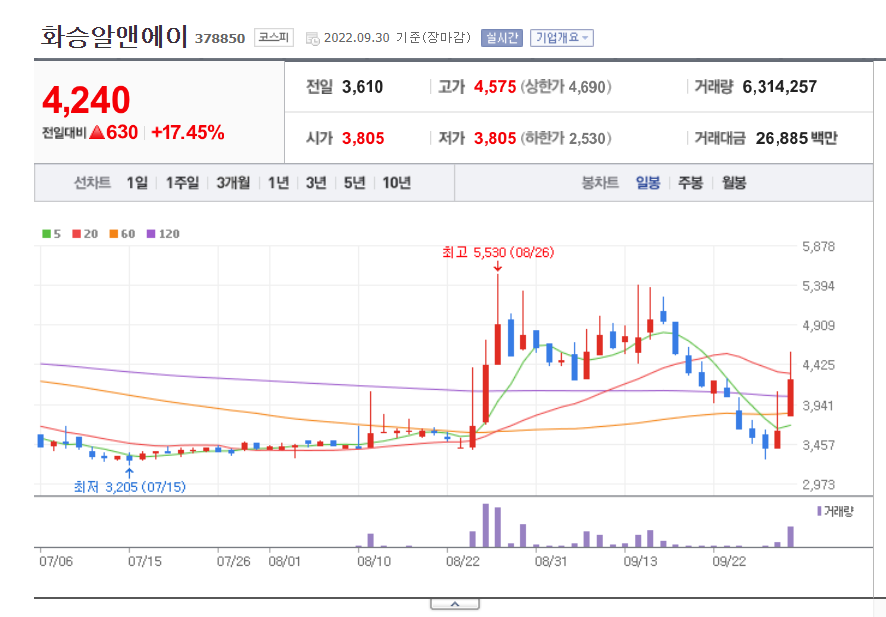Select the 3년 line chart period
886x617 pixels.
coord(316,183)
